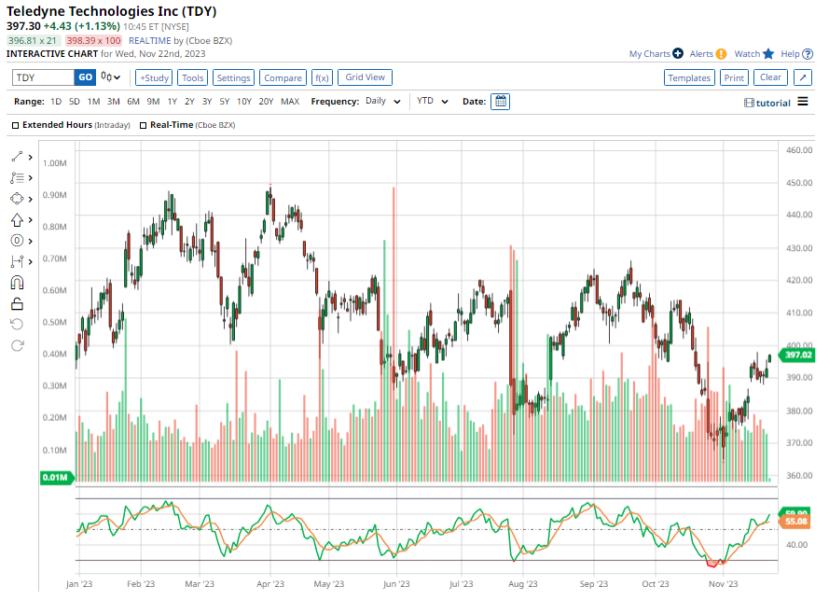Set range to 5Y
The height and width of the screenshot is (600, 829).
[224, 101]
